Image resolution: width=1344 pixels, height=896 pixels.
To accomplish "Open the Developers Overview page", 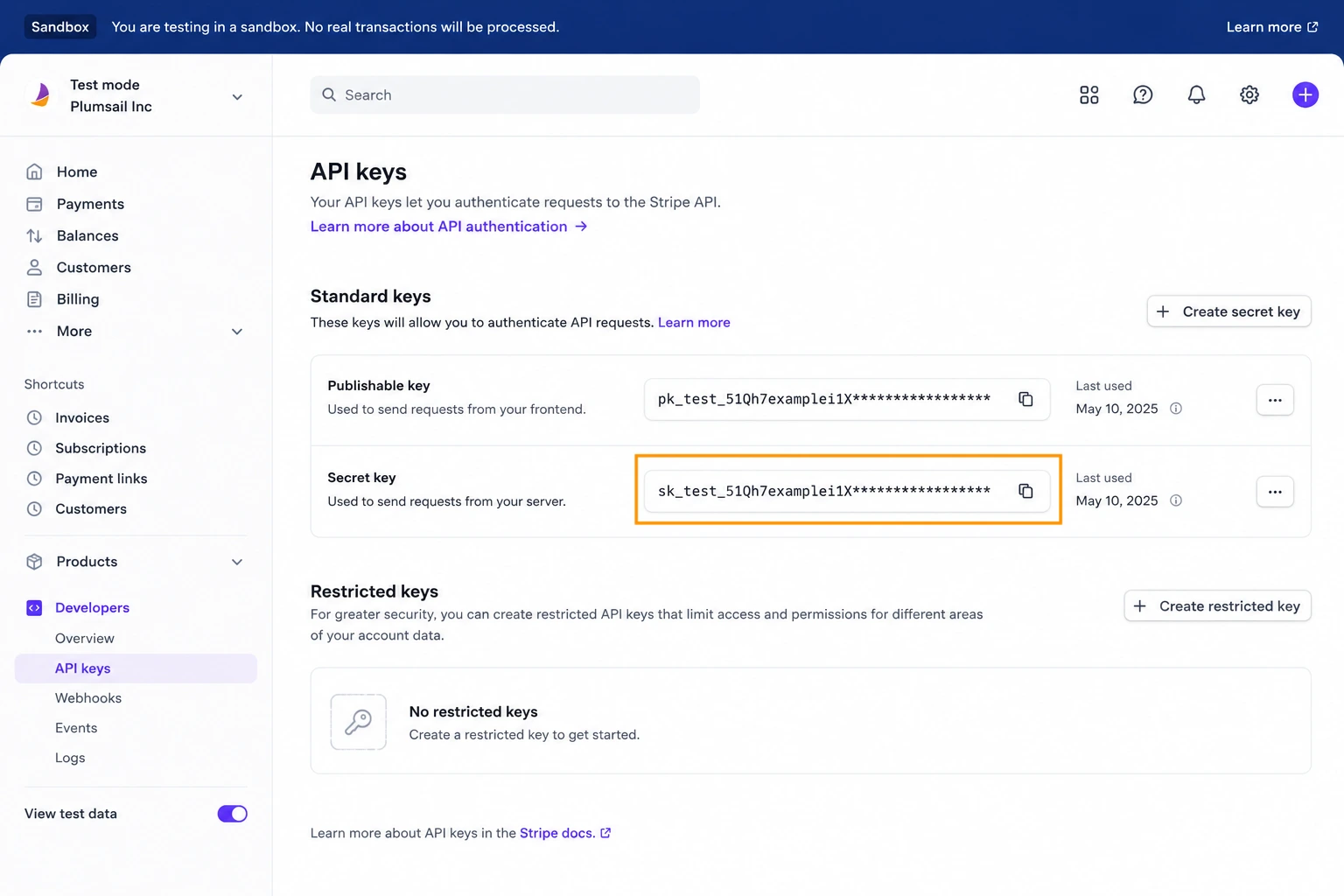I will click(85, 638).
